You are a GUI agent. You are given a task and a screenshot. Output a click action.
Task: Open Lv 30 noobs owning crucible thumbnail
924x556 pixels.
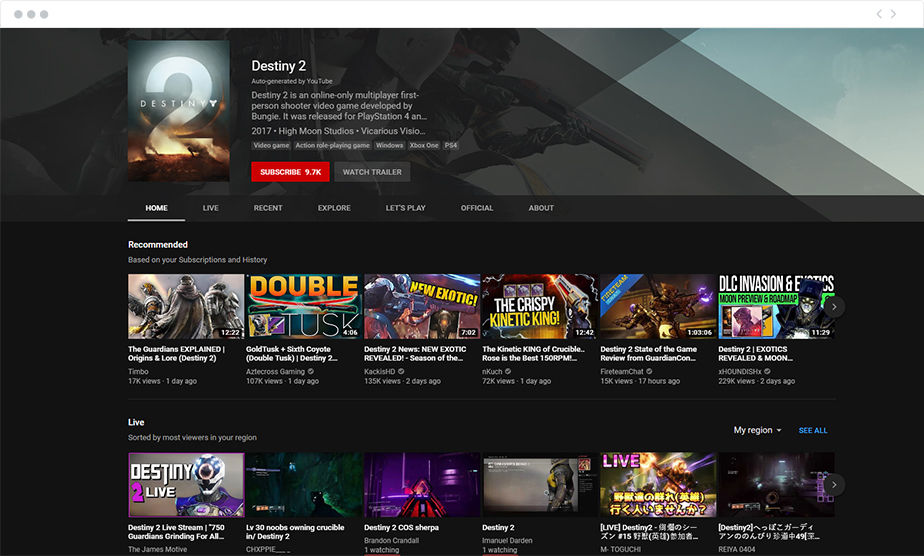[x=303, y=485]
